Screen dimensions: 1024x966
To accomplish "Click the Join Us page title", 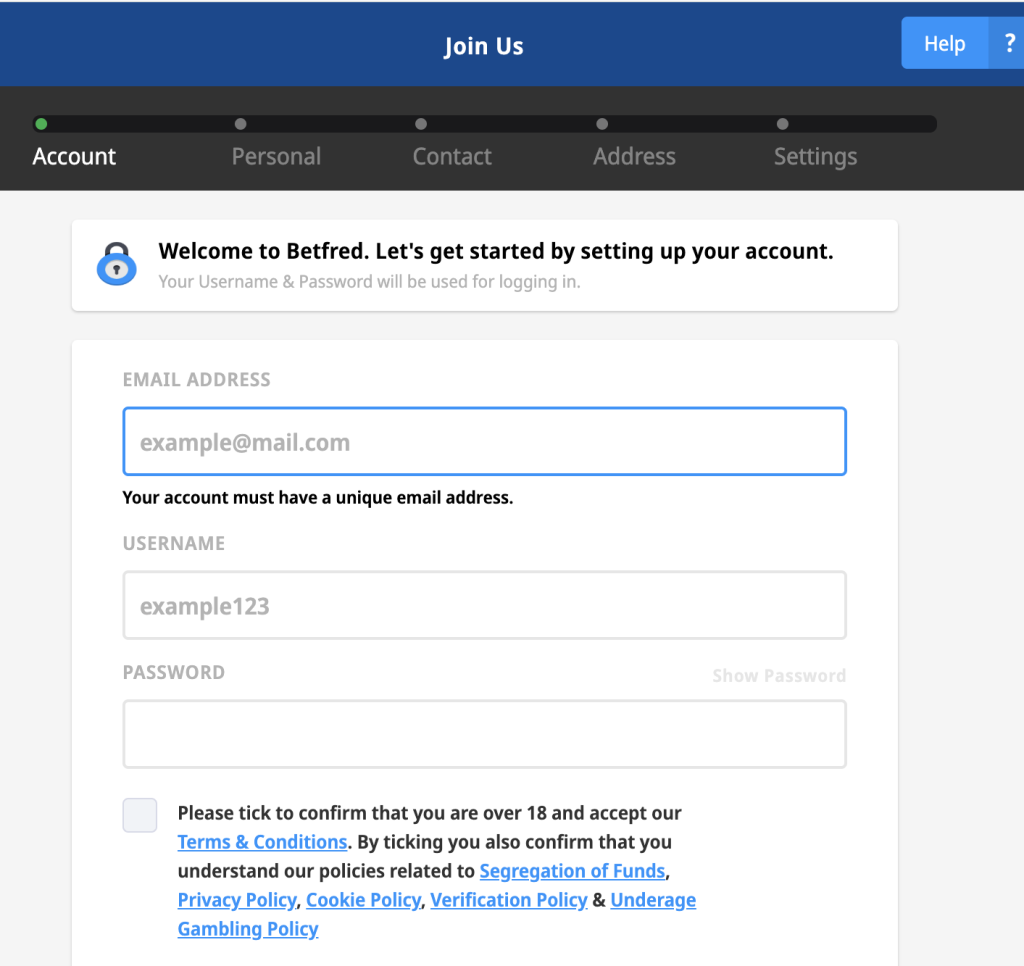I will pyautogui.click(x=484, y=46).
